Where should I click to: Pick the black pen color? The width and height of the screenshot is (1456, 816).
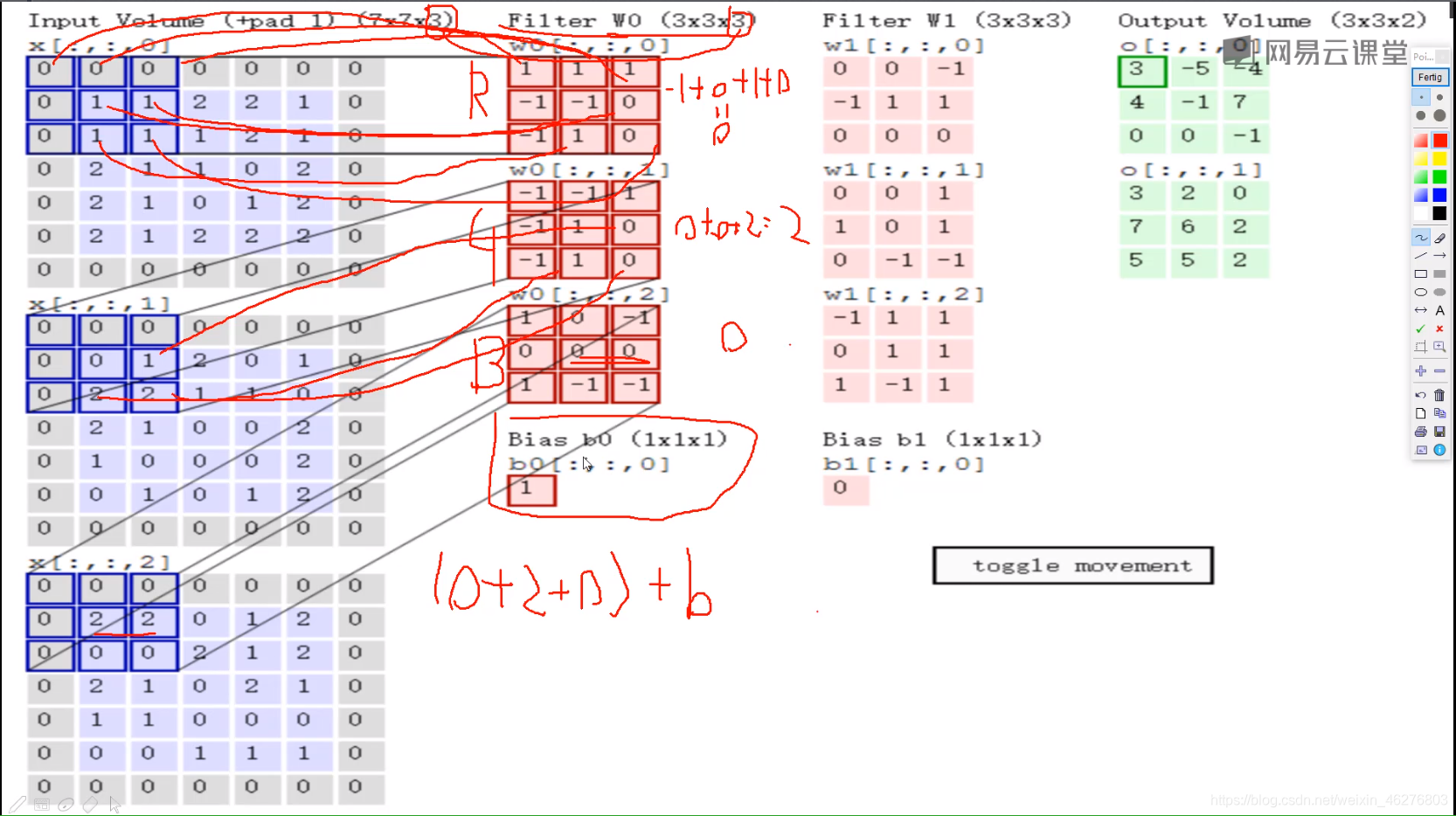click(x=1439, y=213)
